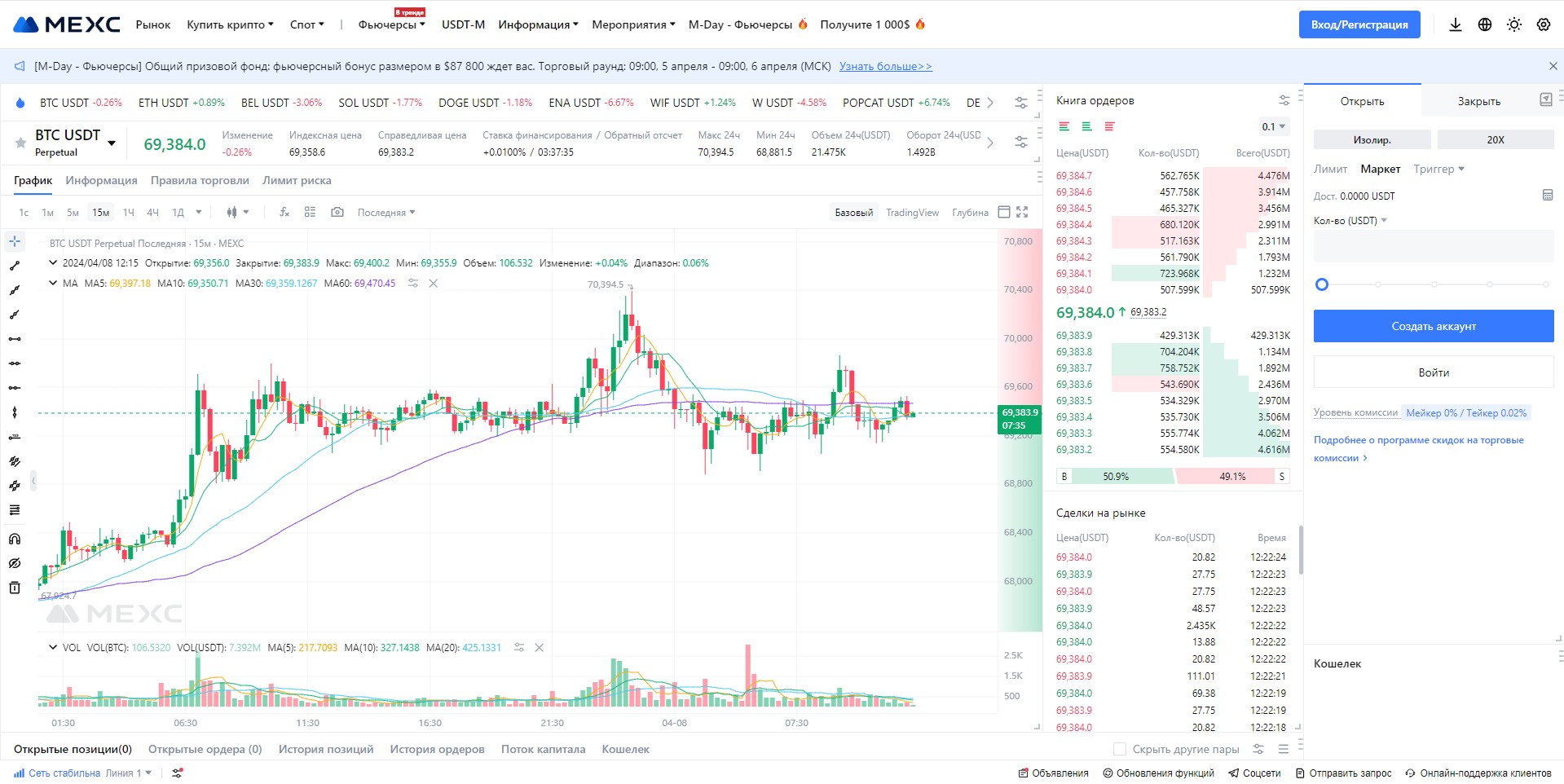Open the Спот dropdown menu
Viewport: 1564px width, 784px height.
[306, 24]
